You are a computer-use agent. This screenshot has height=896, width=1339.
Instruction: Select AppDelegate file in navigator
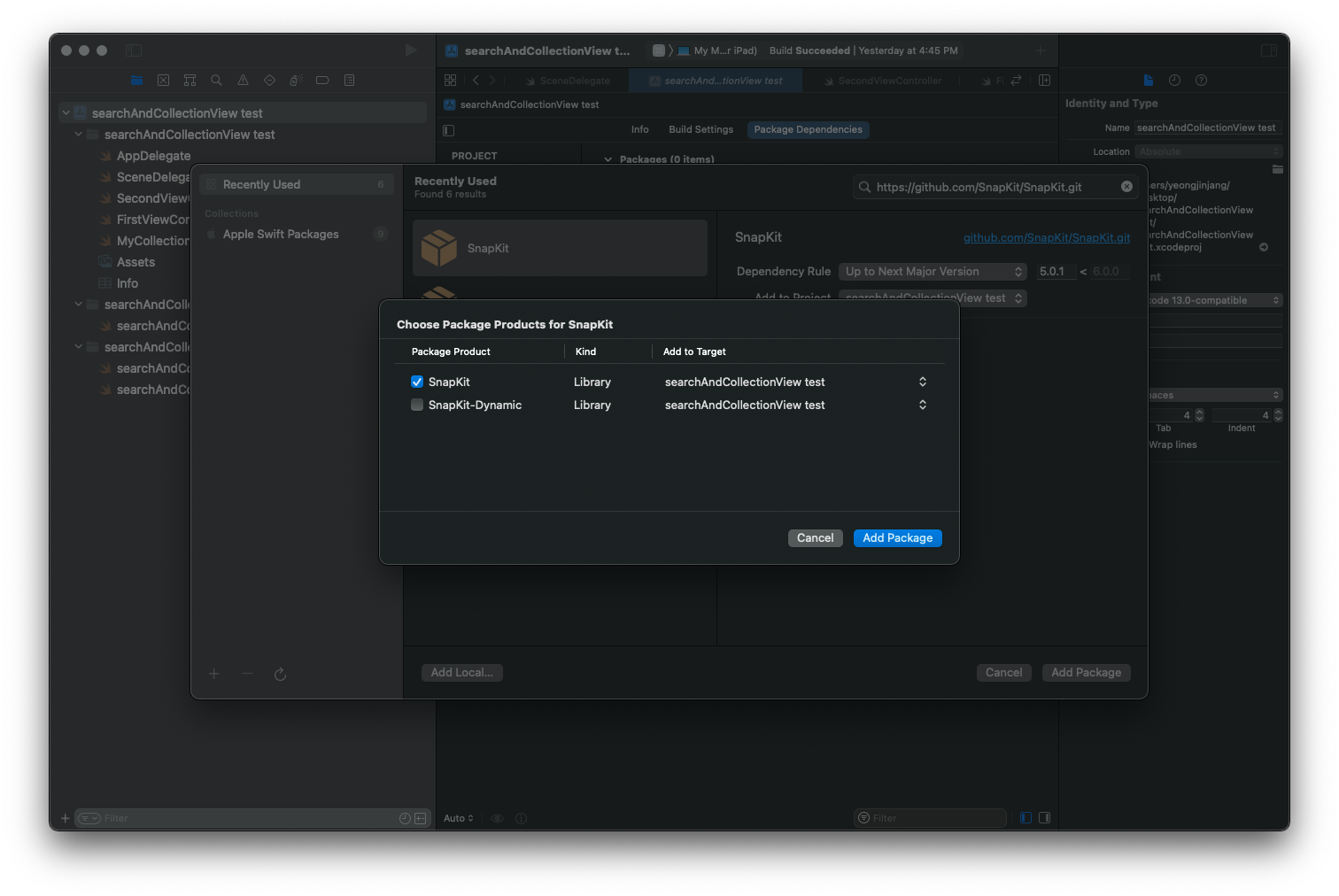(x=153, y=156)
